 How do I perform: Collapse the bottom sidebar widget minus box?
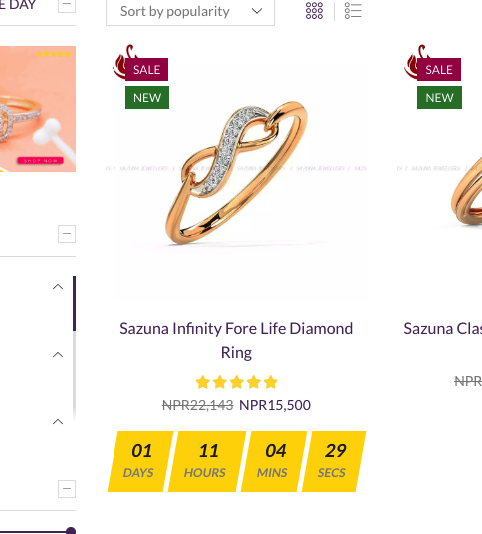tap(67, 489)
